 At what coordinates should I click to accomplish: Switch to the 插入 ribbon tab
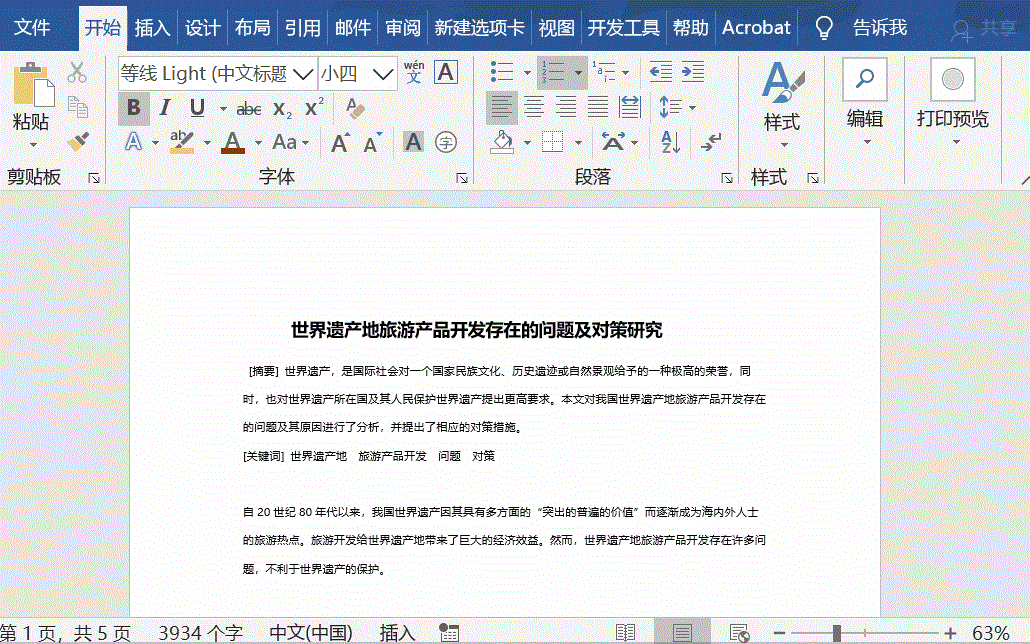pyautogui.click(x=152, y=27)
